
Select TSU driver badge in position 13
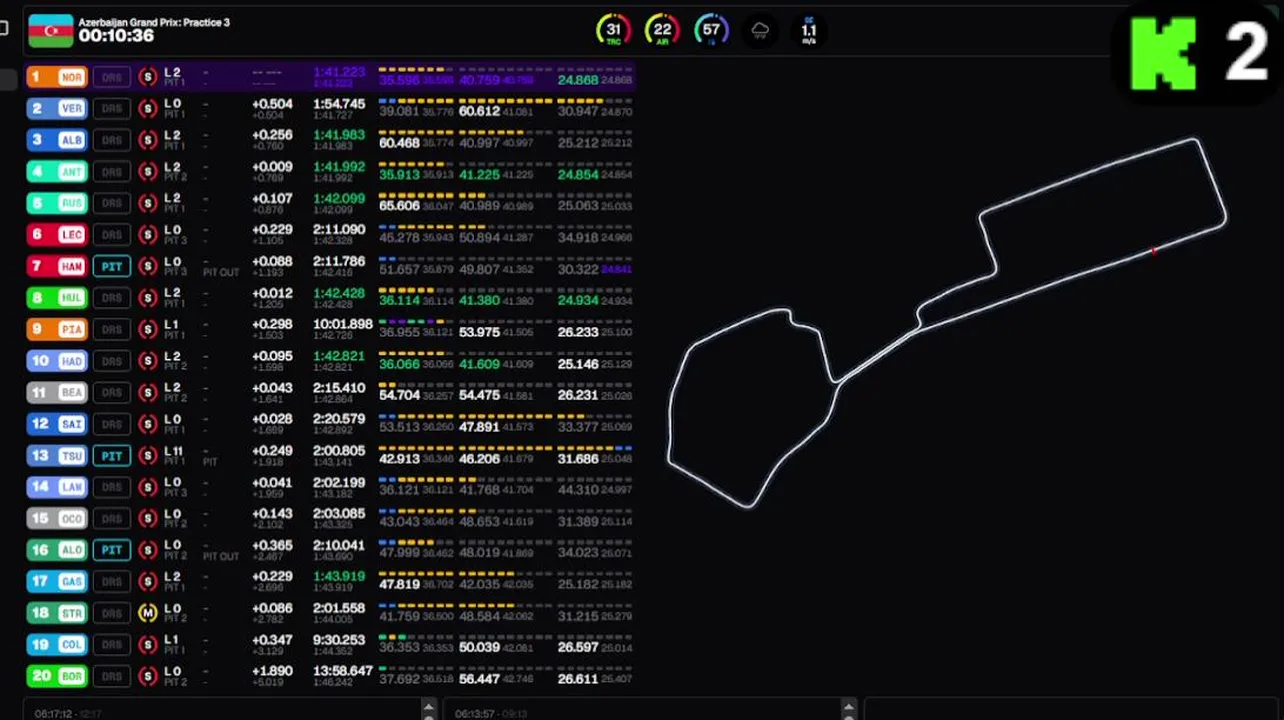[x=57, y=456]
